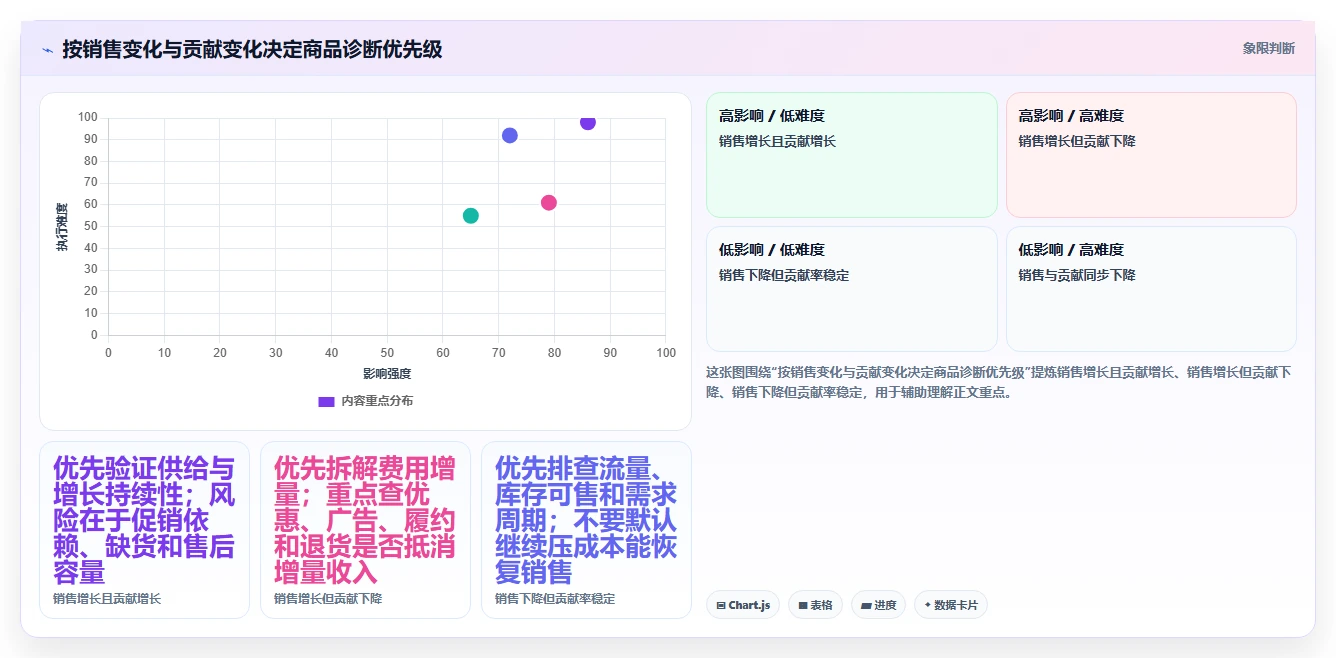Click the 销售增长但贡献下降 caption under the pink card
The width and height of the screenshot is (1336, 658).
coord(328,599)
